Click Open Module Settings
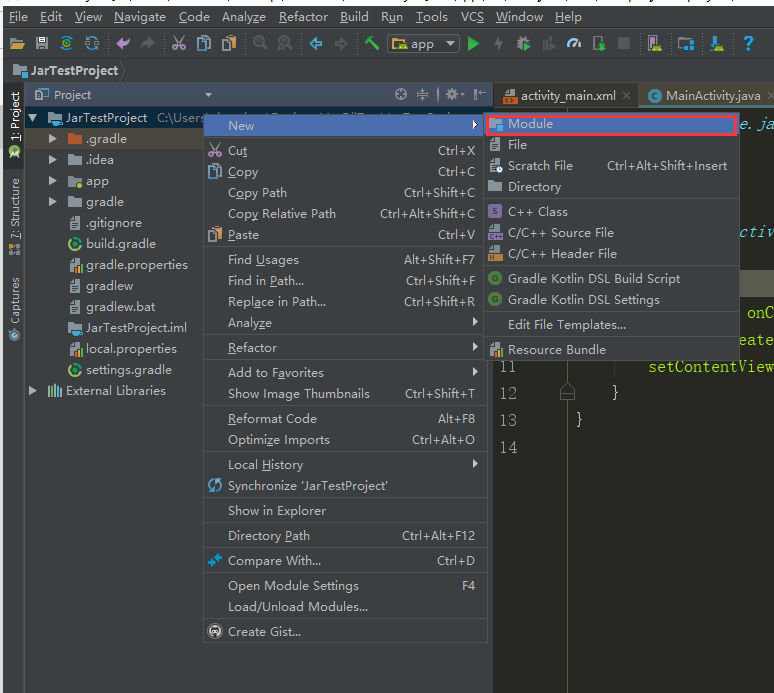Image resolution: width=774 pixels, height=693 pixels. tap(345, 585)
